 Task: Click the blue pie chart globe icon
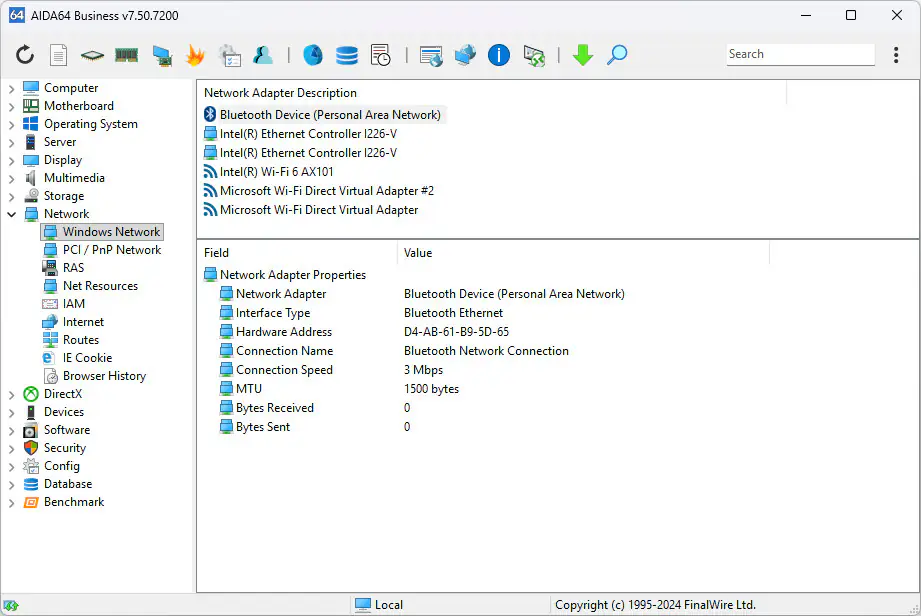click(x=312, y=55)
